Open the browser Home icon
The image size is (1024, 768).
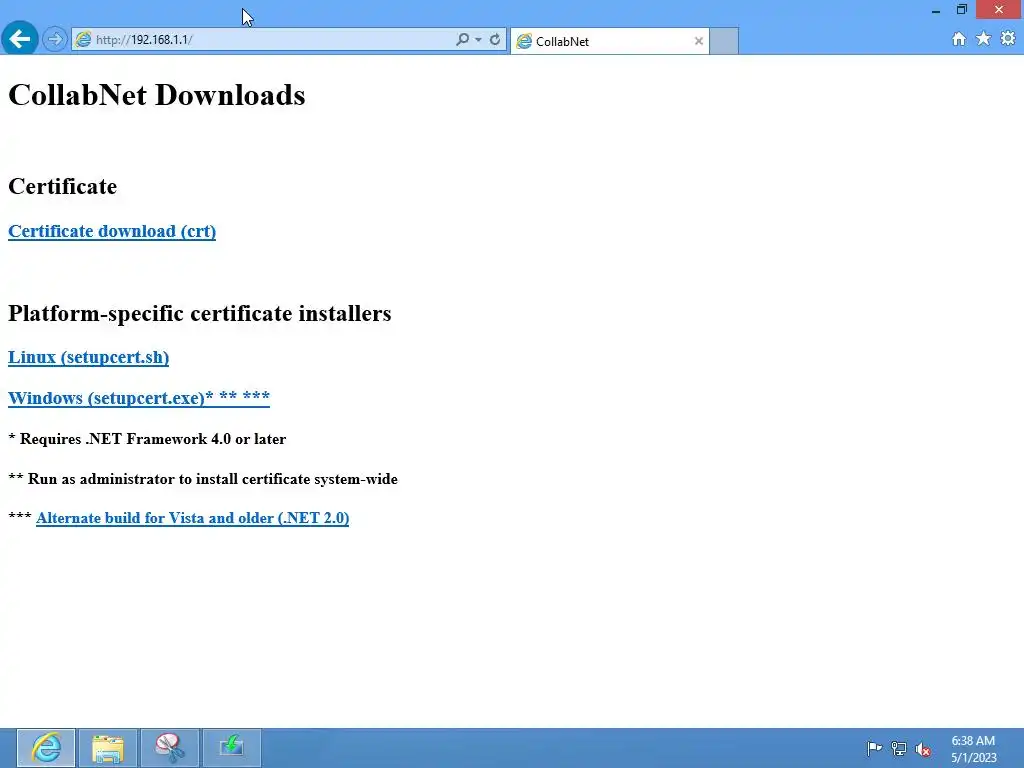click(x=959, y=39)
